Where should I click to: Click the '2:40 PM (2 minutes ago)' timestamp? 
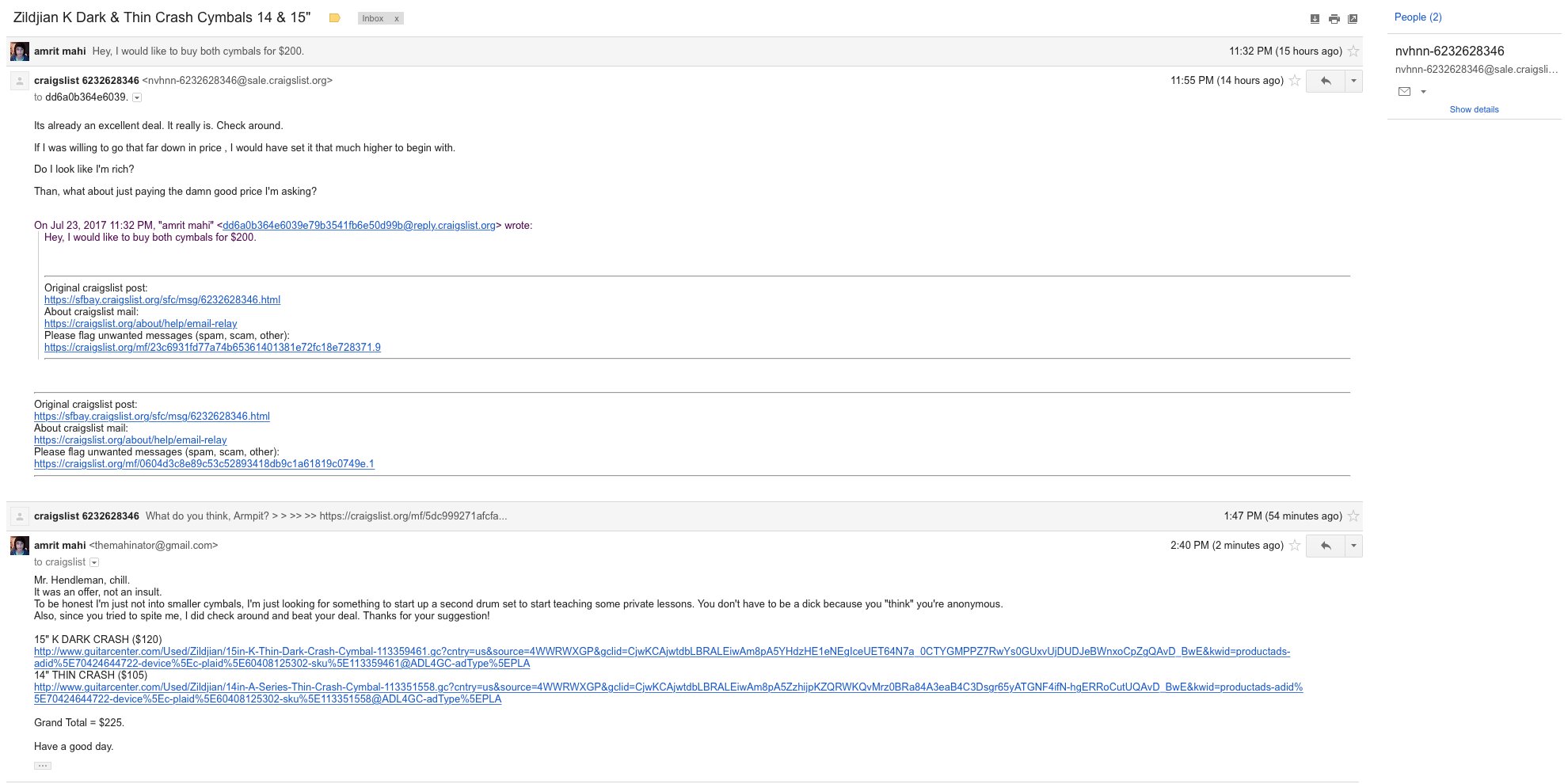1227,546
